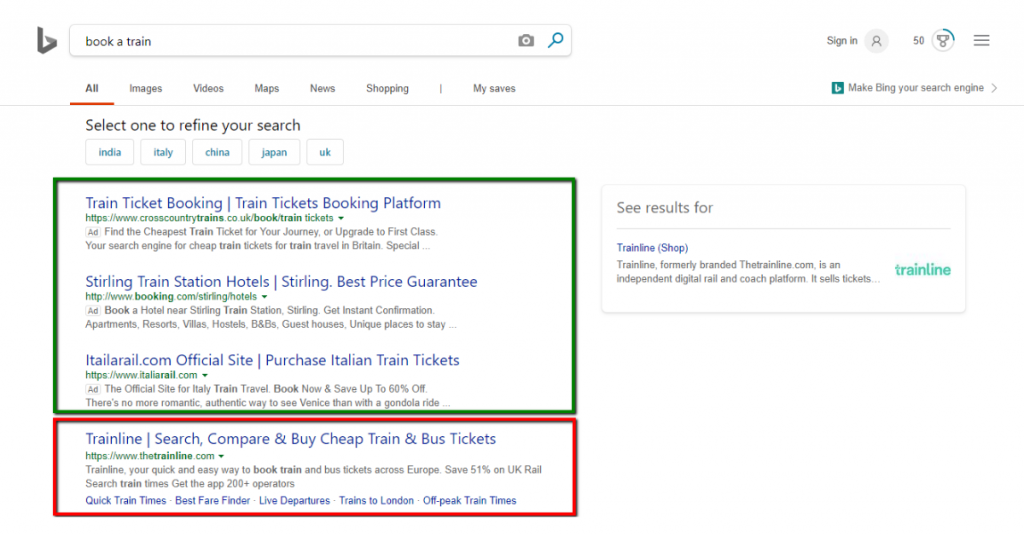The width and height of the screenshot is (1024, 536).
Task: Click the 50 rewards points count
Action: coord(919,40)
